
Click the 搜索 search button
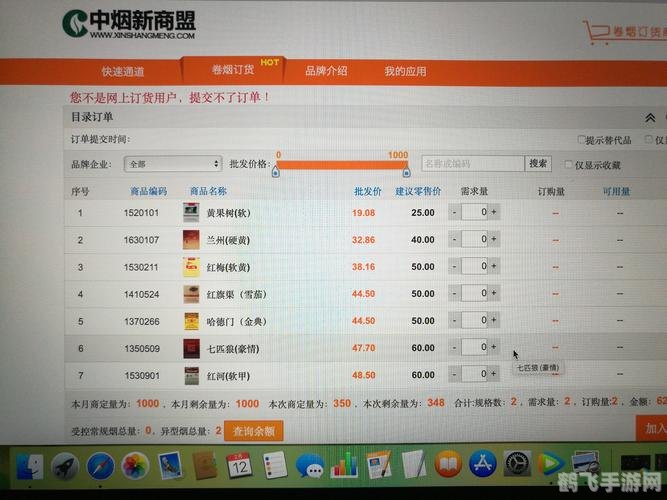click(538, 163)
